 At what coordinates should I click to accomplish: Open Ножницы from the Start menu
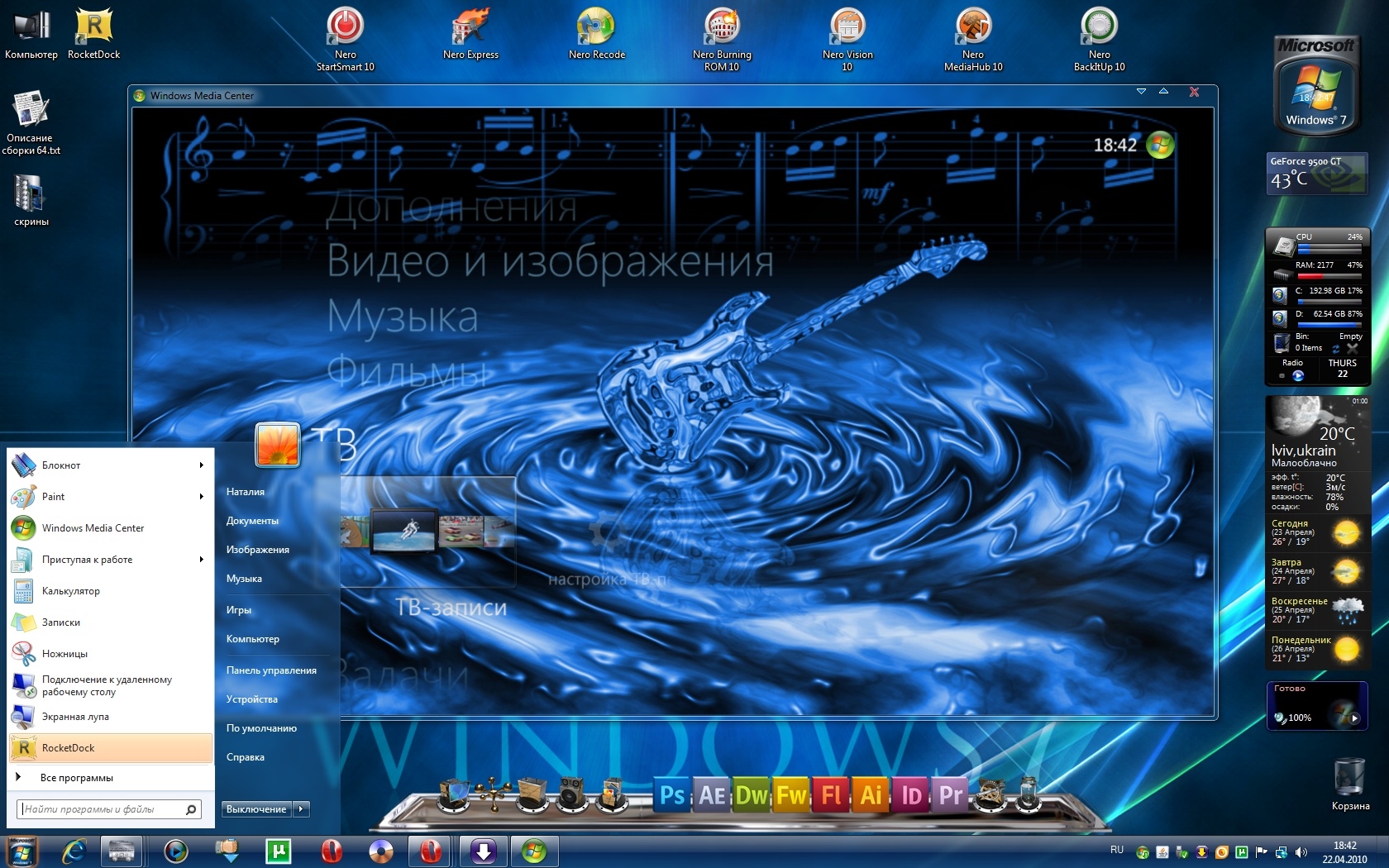pyautogui.click(x=111, y=654)
